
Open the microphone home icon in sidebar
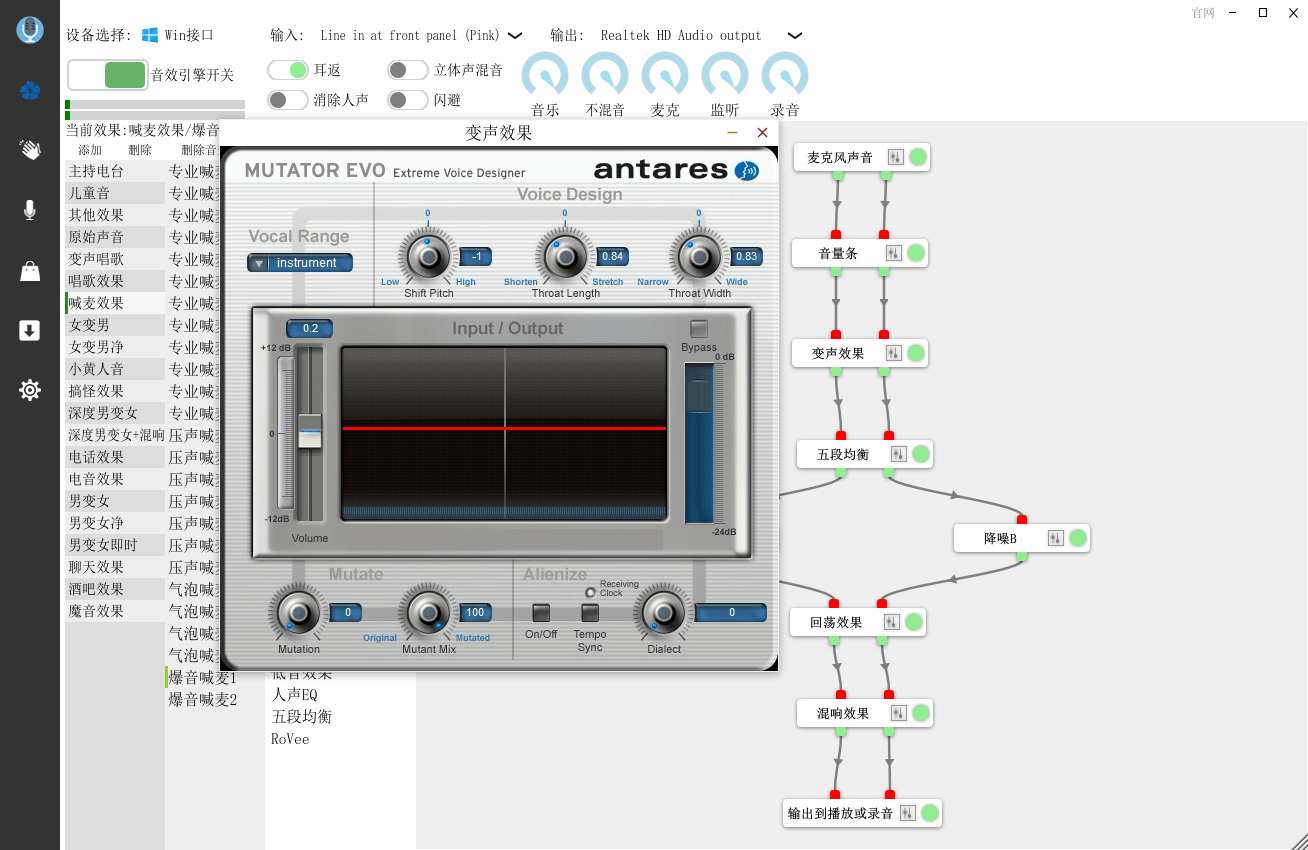(30, 30)
